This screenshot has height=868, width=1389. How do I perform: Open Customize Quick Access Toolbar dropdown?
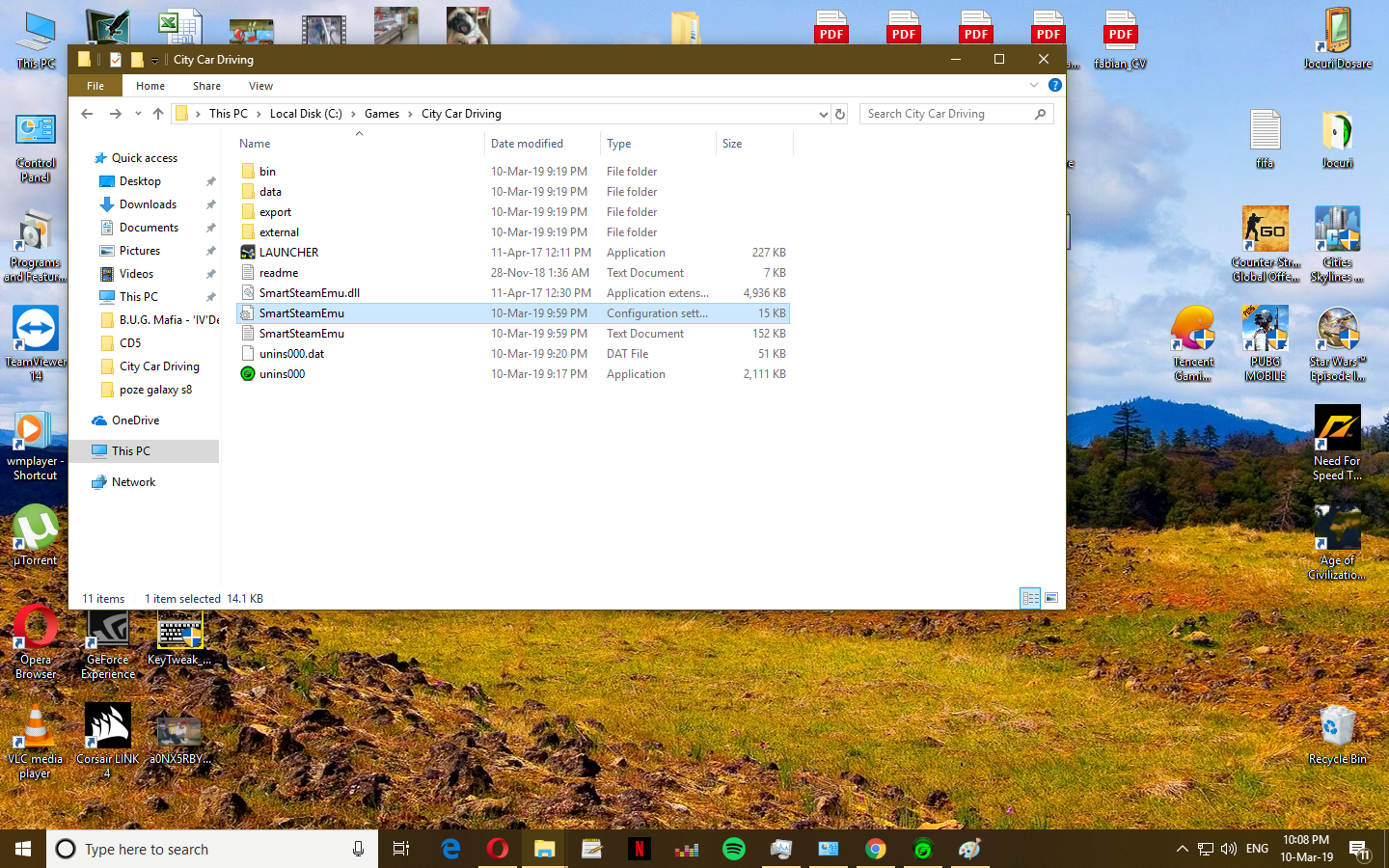[x=154, y=61]
